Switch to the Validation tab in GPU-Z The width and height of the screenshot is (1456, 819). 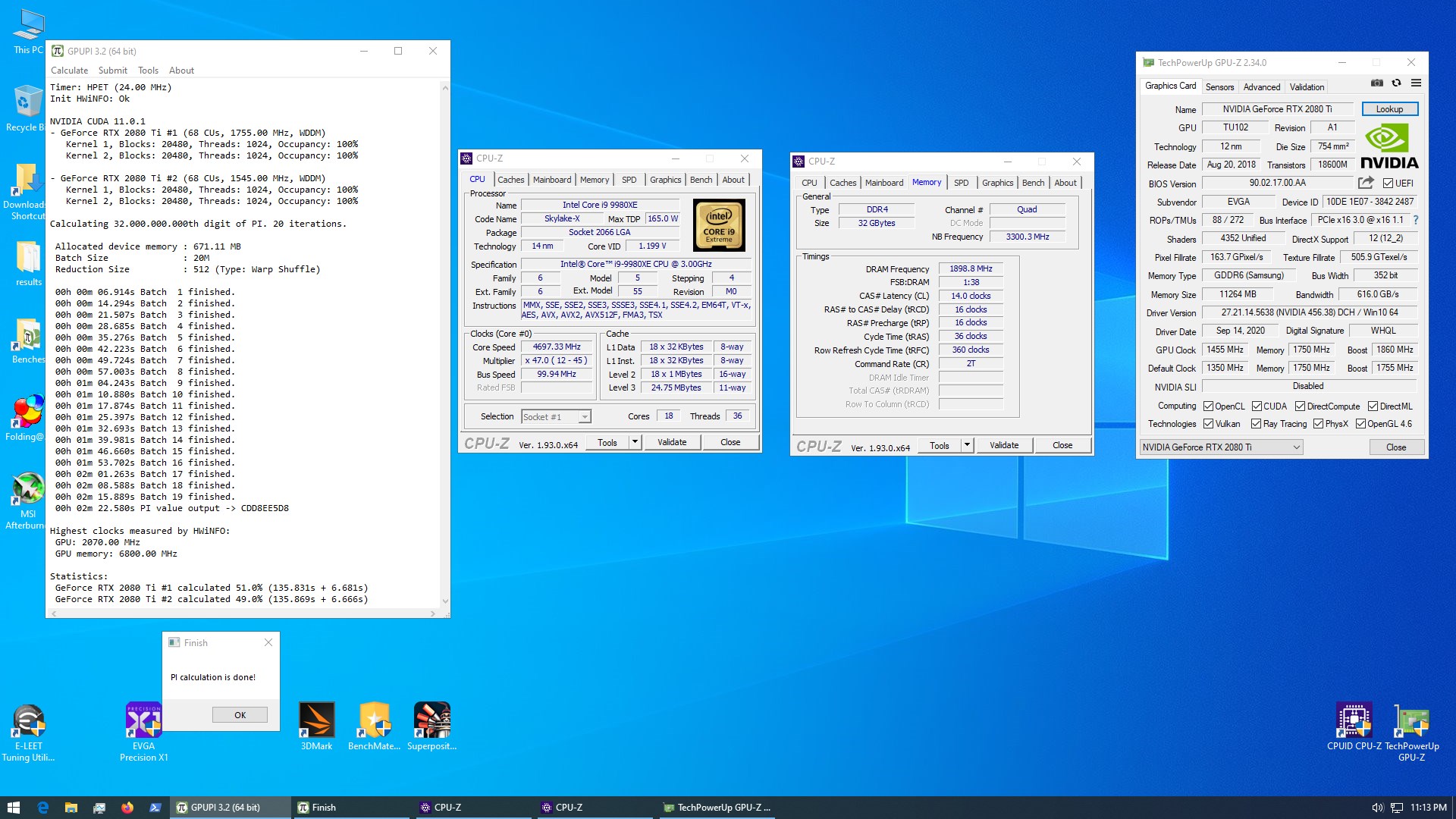pyautogui.click(x=1307, y=87)
